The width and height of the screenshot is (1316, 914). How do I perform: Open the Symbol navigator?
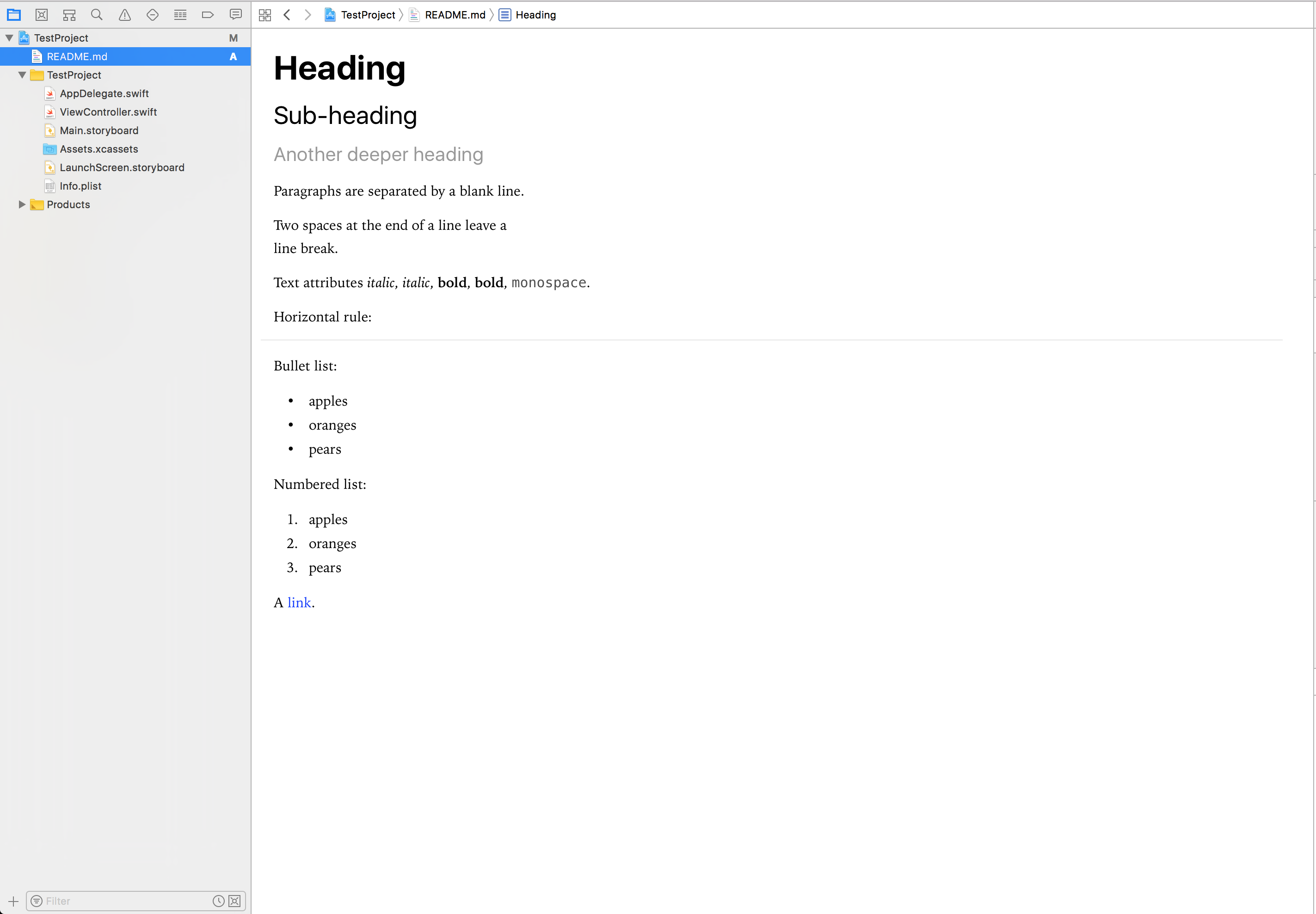(x=69, y=14)
